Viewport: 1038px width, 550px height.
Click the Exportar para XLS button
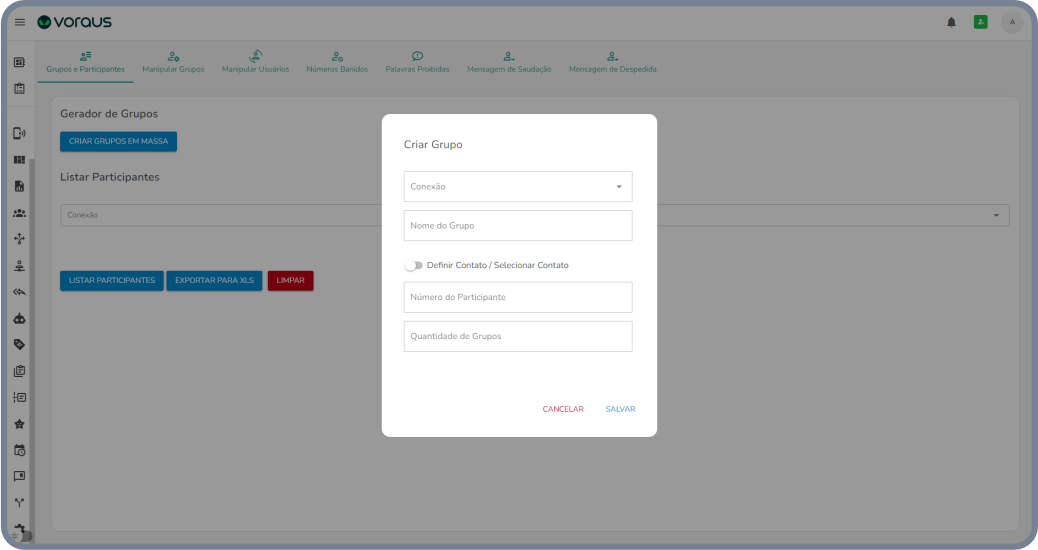point(214,281)
